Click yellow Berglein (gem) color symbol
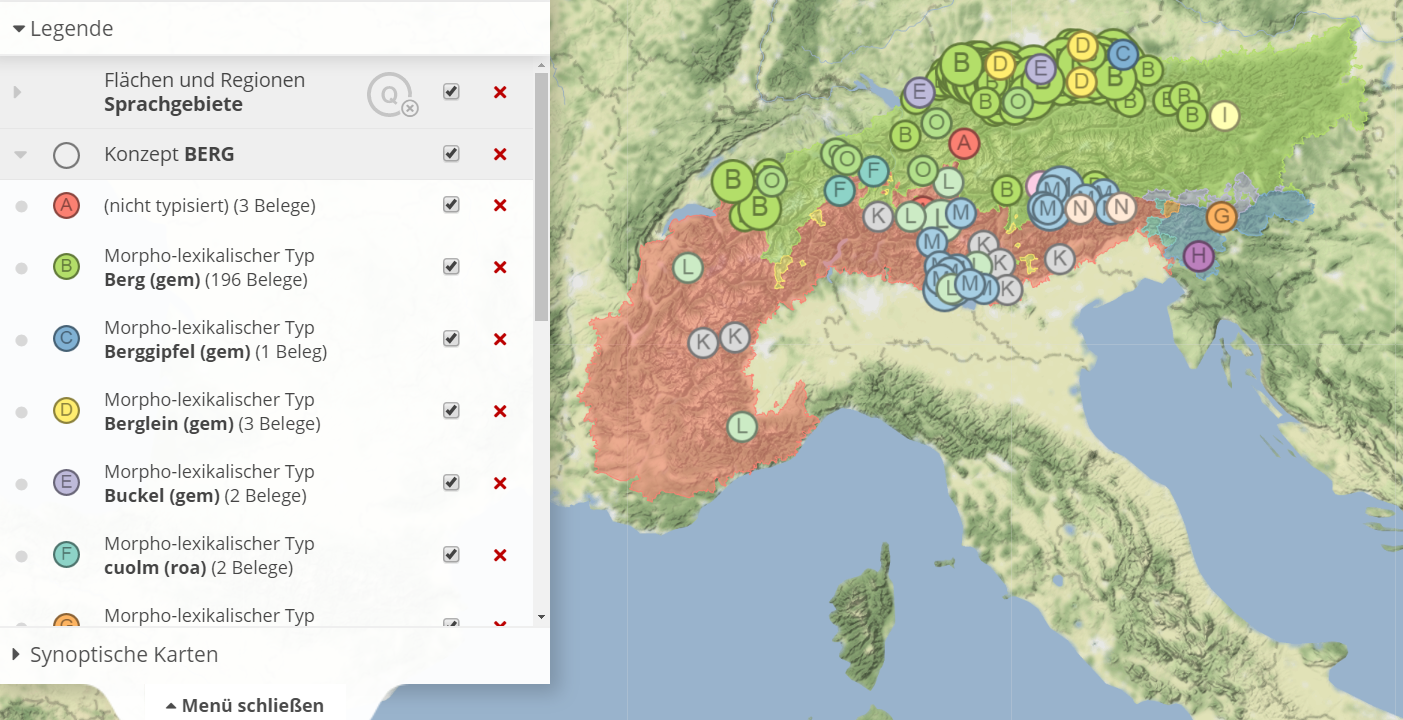The width and height of the screenshot is (1403, 720). coord(66,411)
